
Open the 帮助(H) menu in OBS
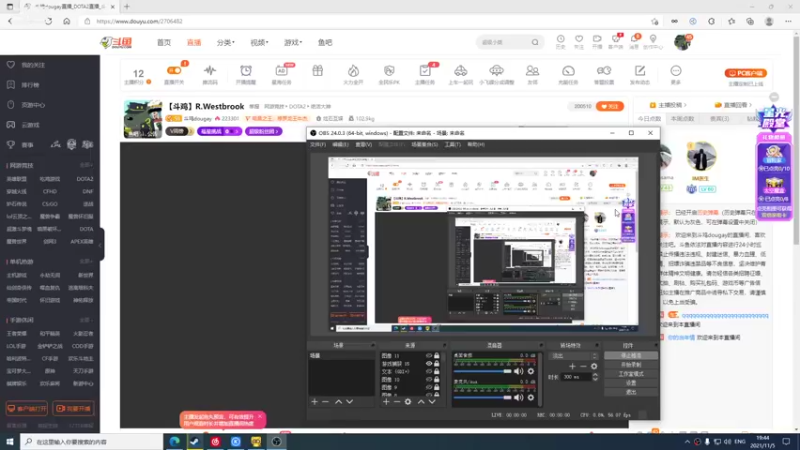click(x=476, y=145)
